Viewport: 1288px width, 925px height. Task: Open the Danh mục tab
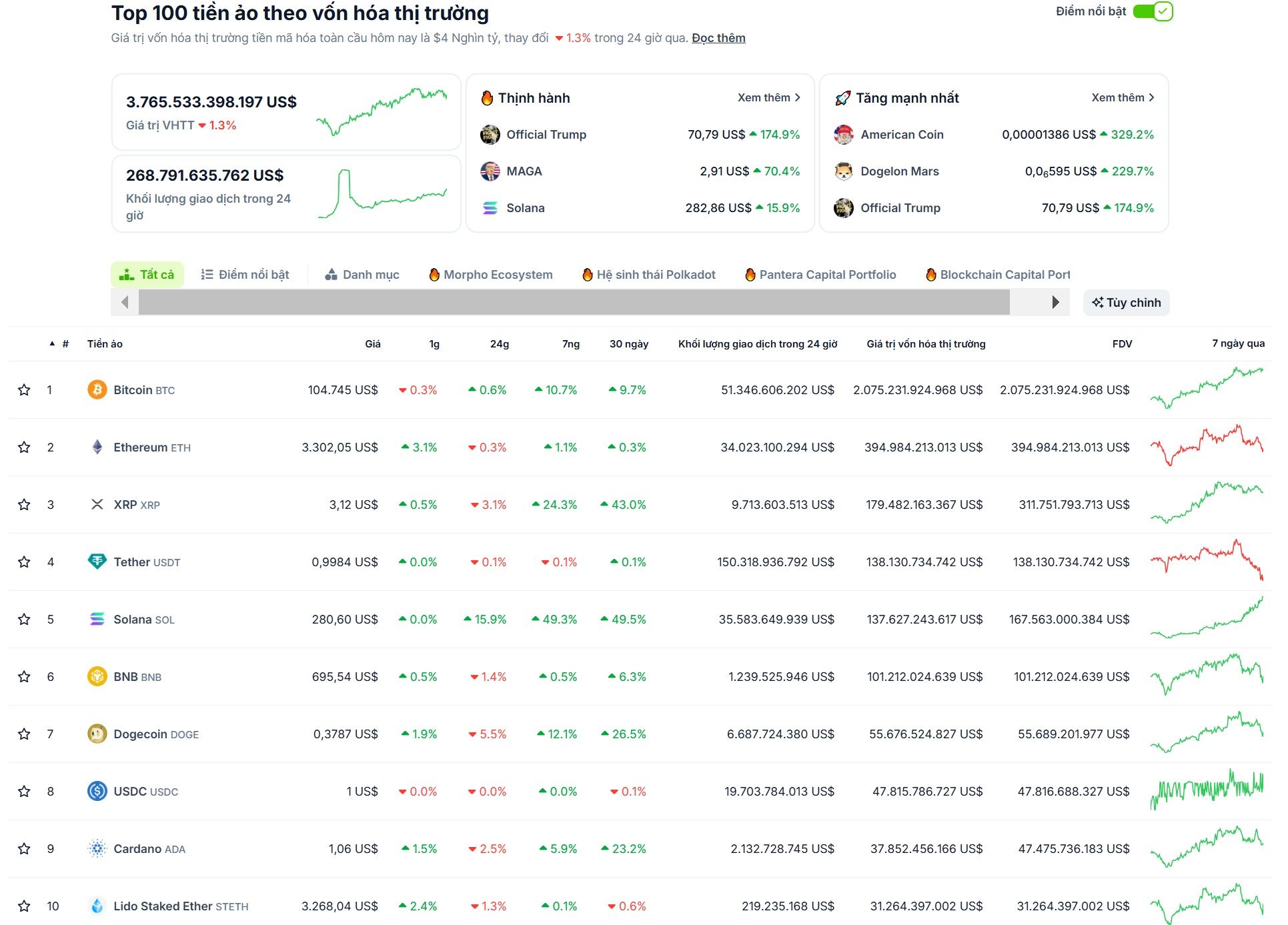[x=362, y=275]
